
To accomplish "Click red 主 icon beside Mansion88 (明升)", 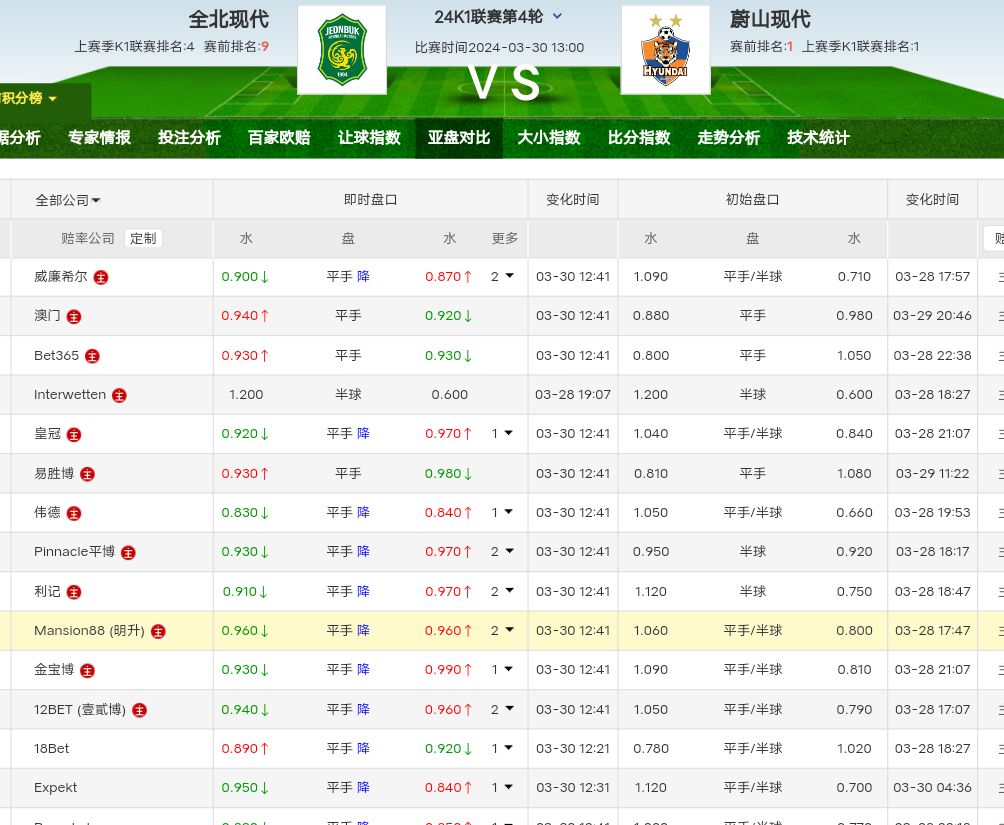I will pos(158,631).
